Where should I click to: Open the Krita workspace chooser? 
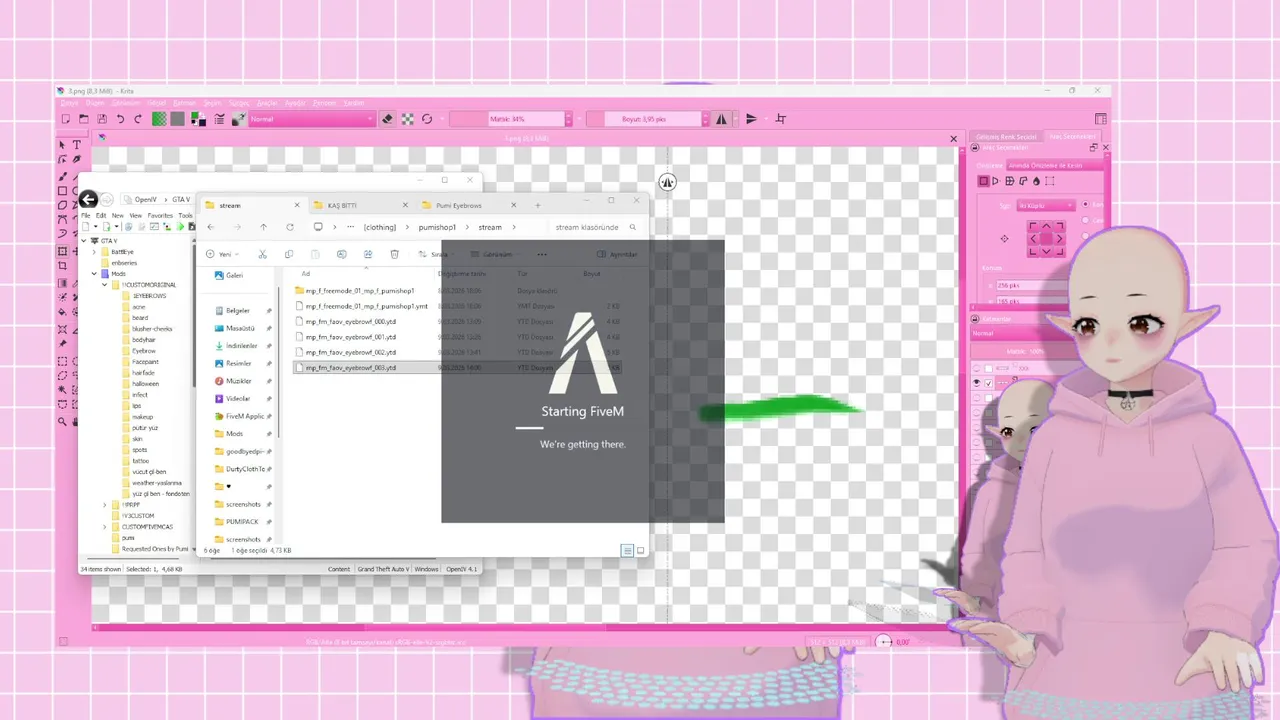pyautogui.click(x=1100, y=119)
